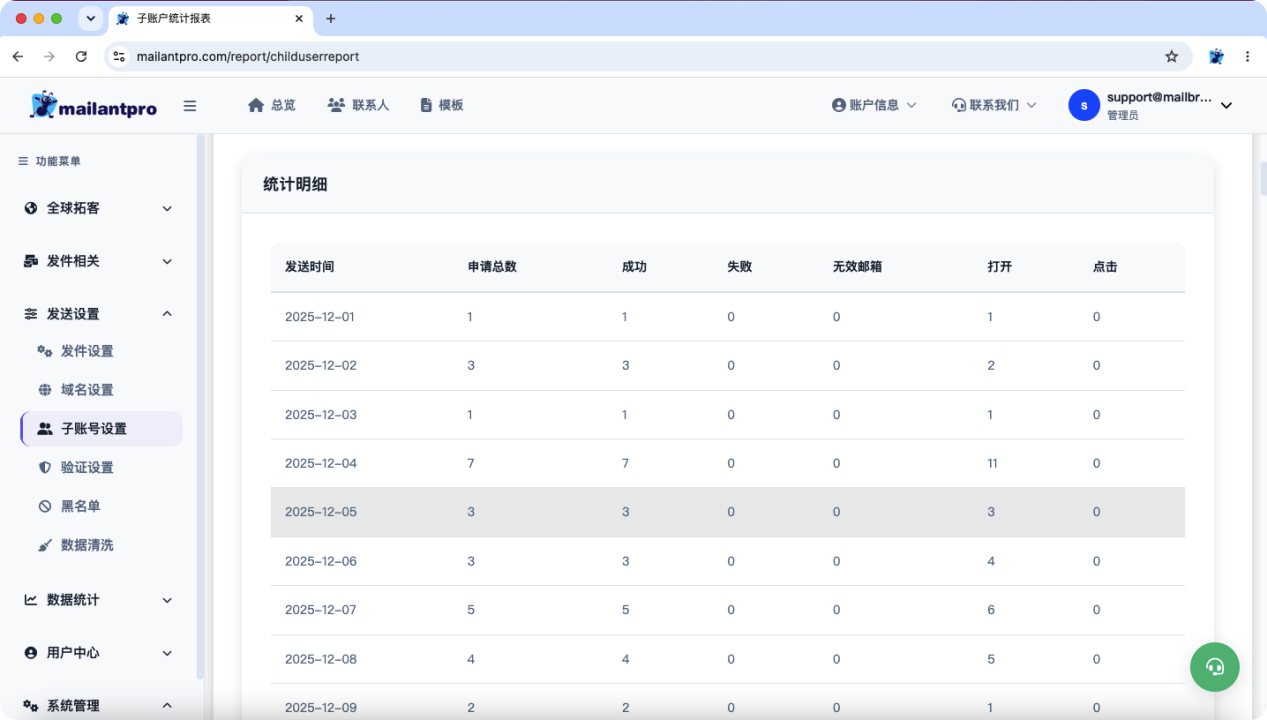
Task: Collapse the 发送设置 menu chevron
Action: pos(167,314)
